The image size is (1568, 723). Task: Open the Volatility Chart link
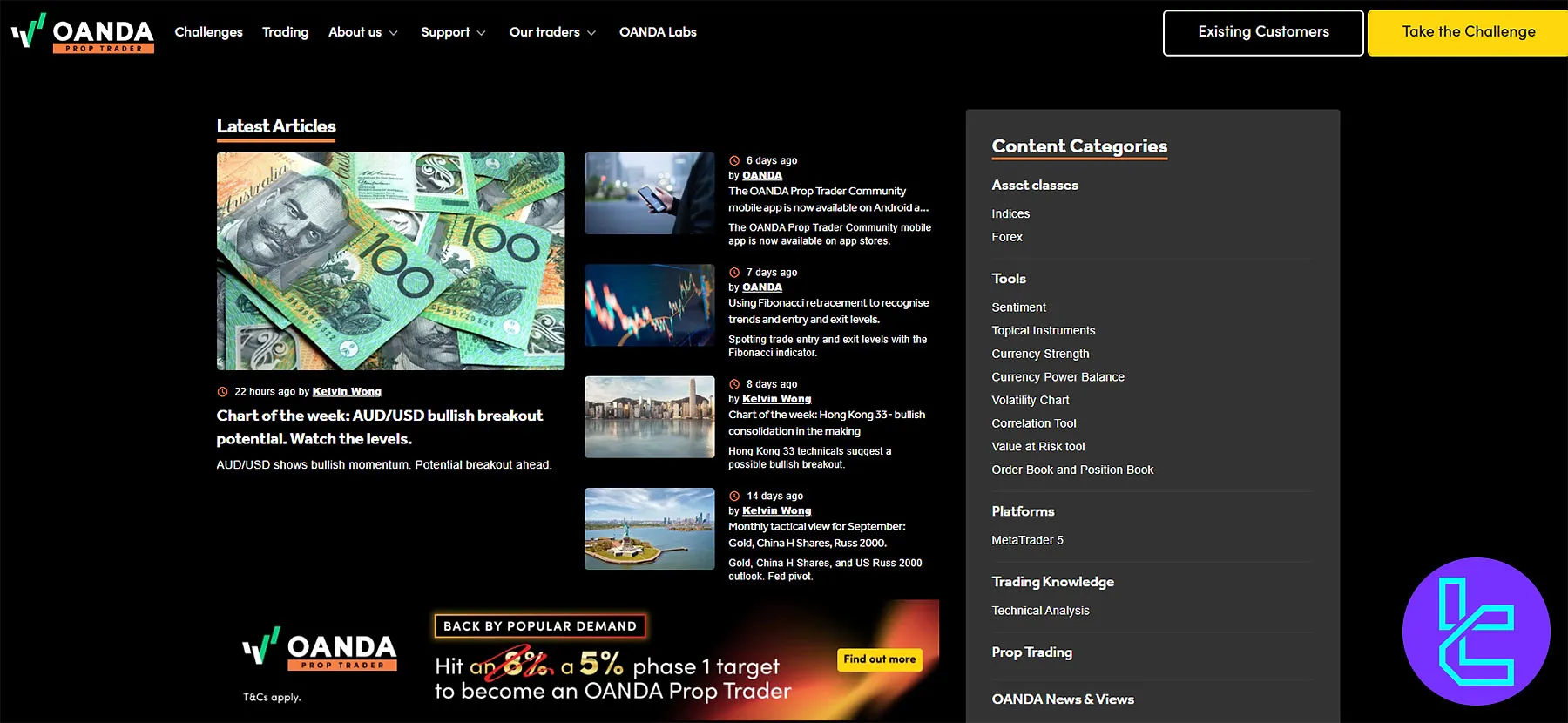point(1031,400)
